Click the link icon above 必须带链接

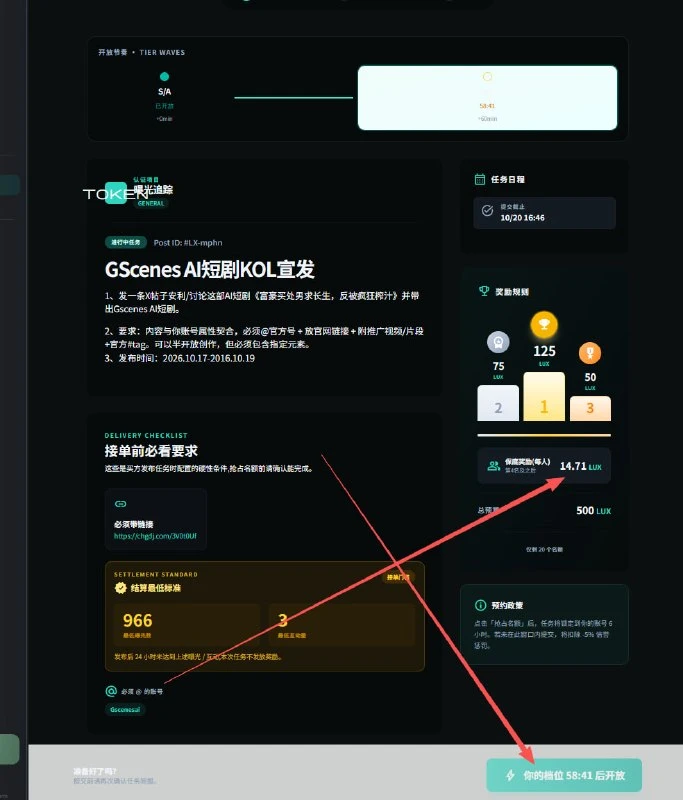(120, 504)
